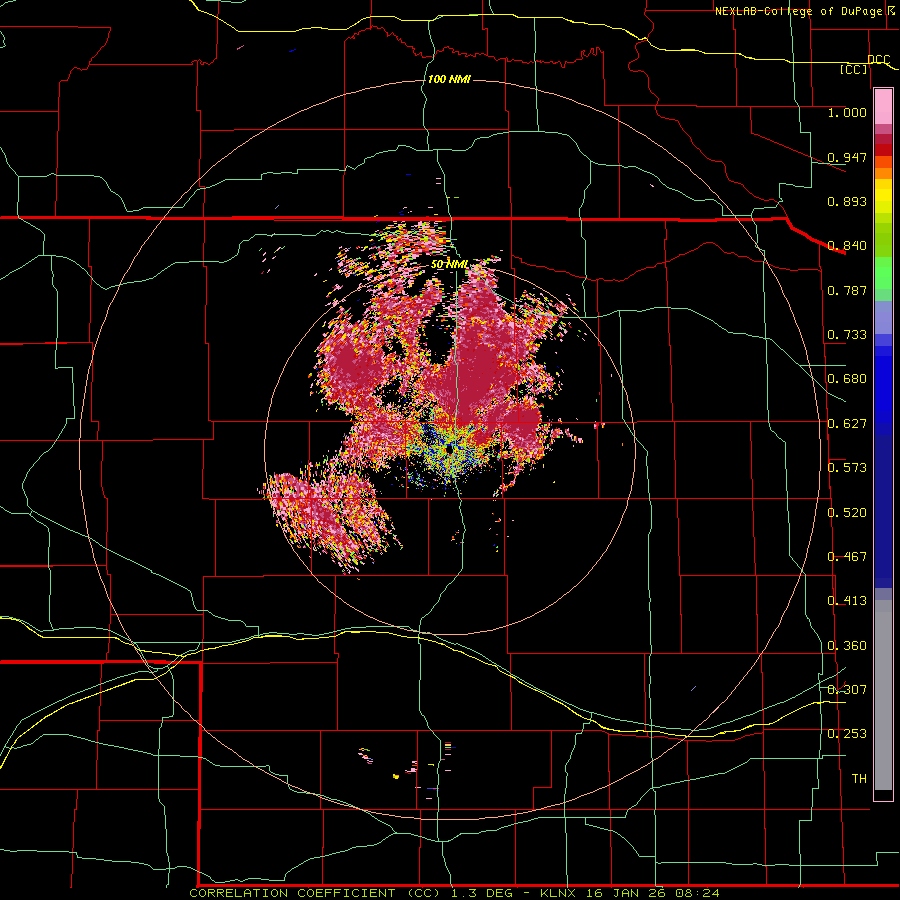Click the radar site center dot
Screen dimensions: 900x900
(450, 450)
